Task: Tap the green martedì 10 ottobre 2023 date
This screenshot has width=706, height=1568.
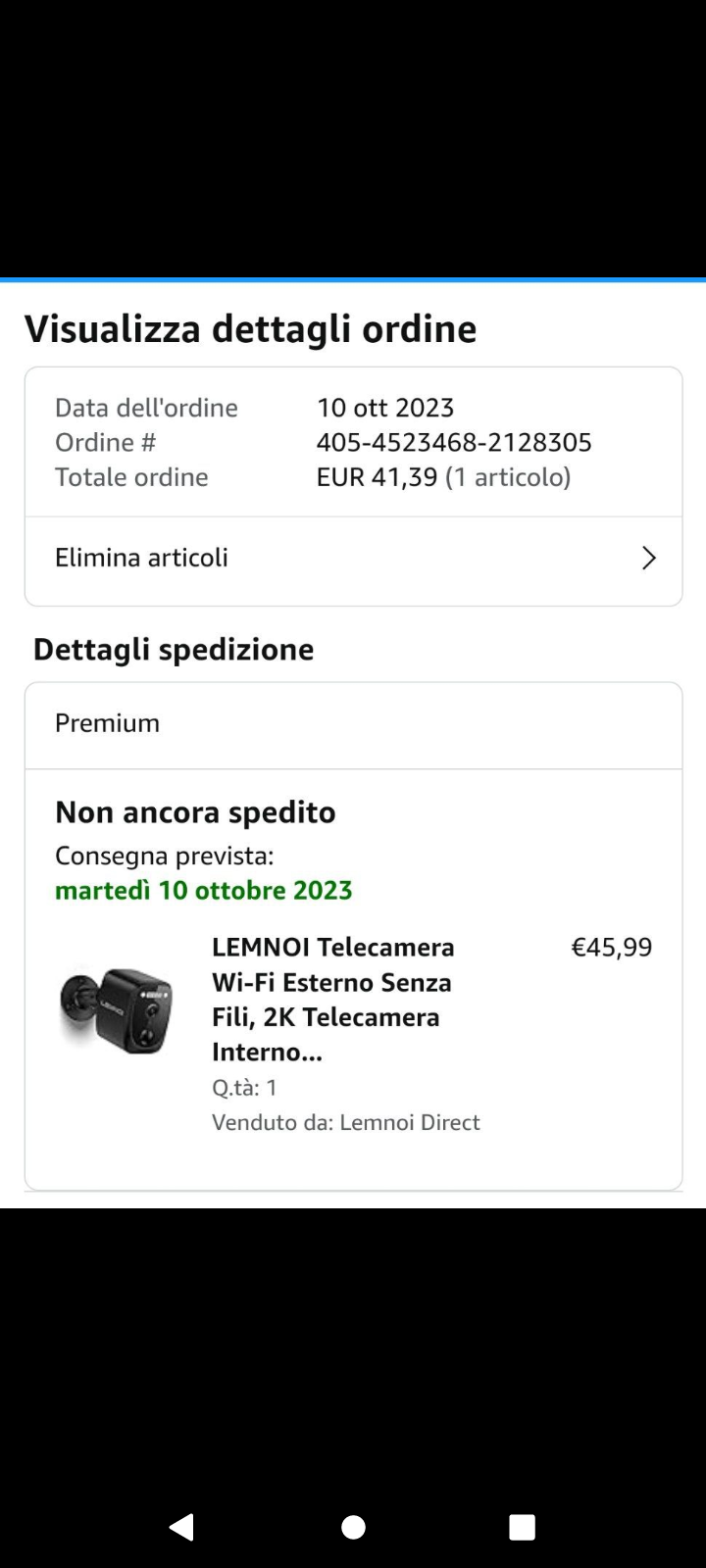Action: (204, 890)
